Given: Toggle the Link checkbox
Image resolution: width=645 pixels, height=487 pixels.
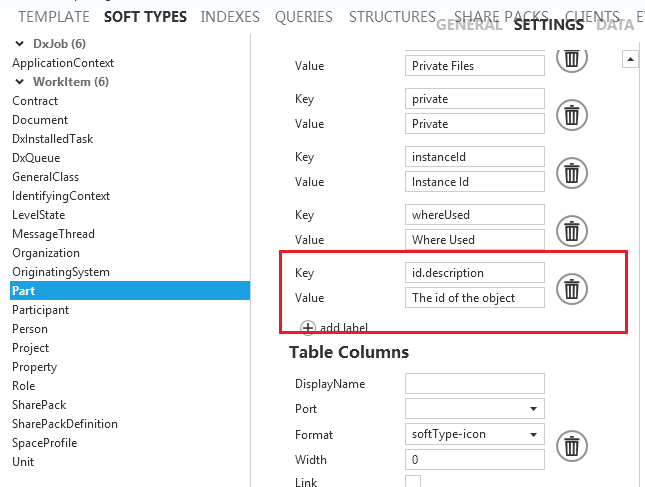Looking at the screenshot, I should pos(413,483).
